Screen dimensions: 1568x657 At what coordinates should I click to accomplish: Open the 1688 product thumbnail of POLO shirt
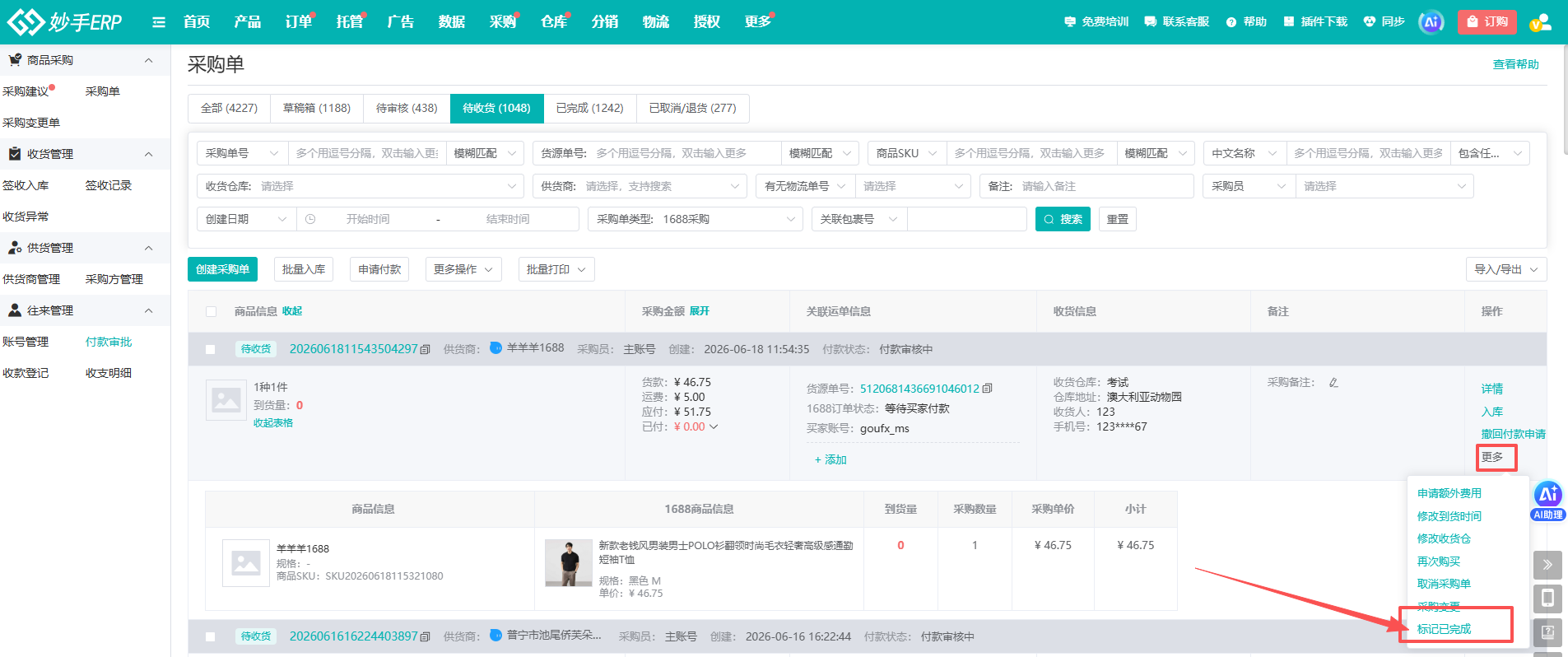tap(569, 563)
